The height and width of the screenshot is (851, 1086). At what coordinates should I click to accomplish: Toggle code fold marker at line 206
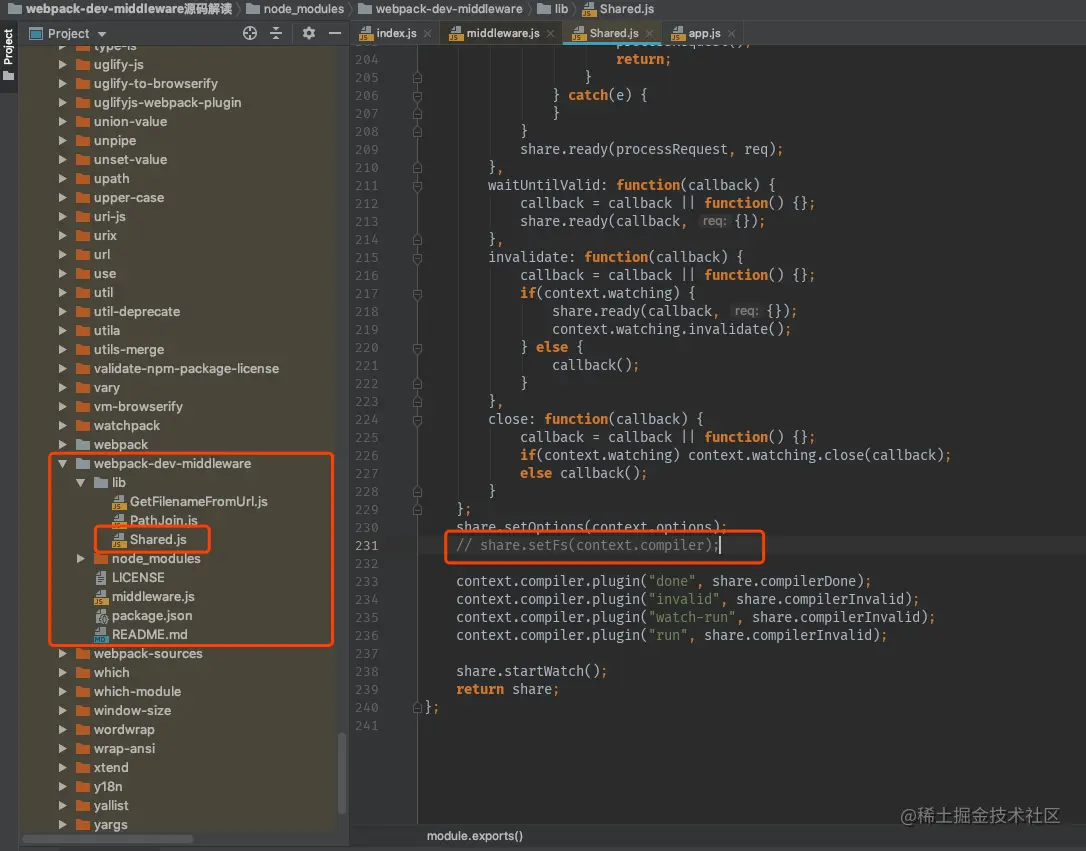(x=417, y=96)
